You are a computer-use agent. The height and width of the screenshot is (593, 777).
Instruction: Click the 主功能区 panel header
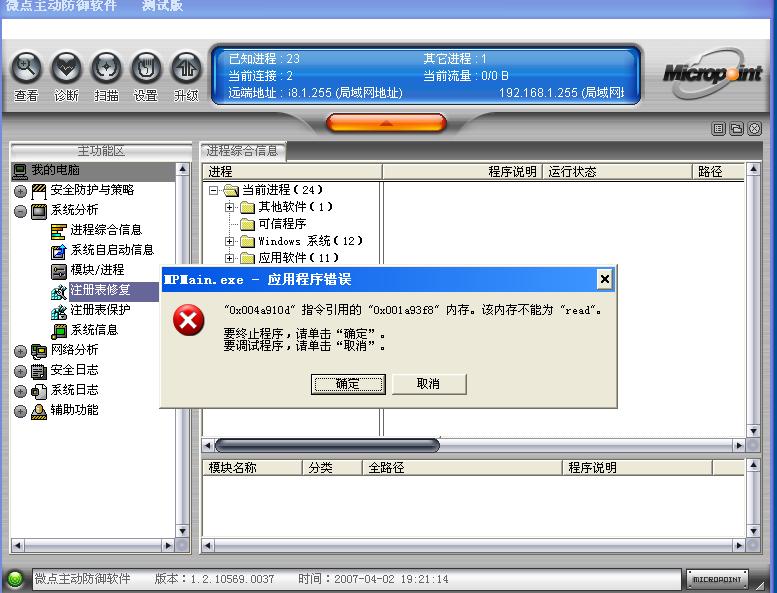point(101,151)
